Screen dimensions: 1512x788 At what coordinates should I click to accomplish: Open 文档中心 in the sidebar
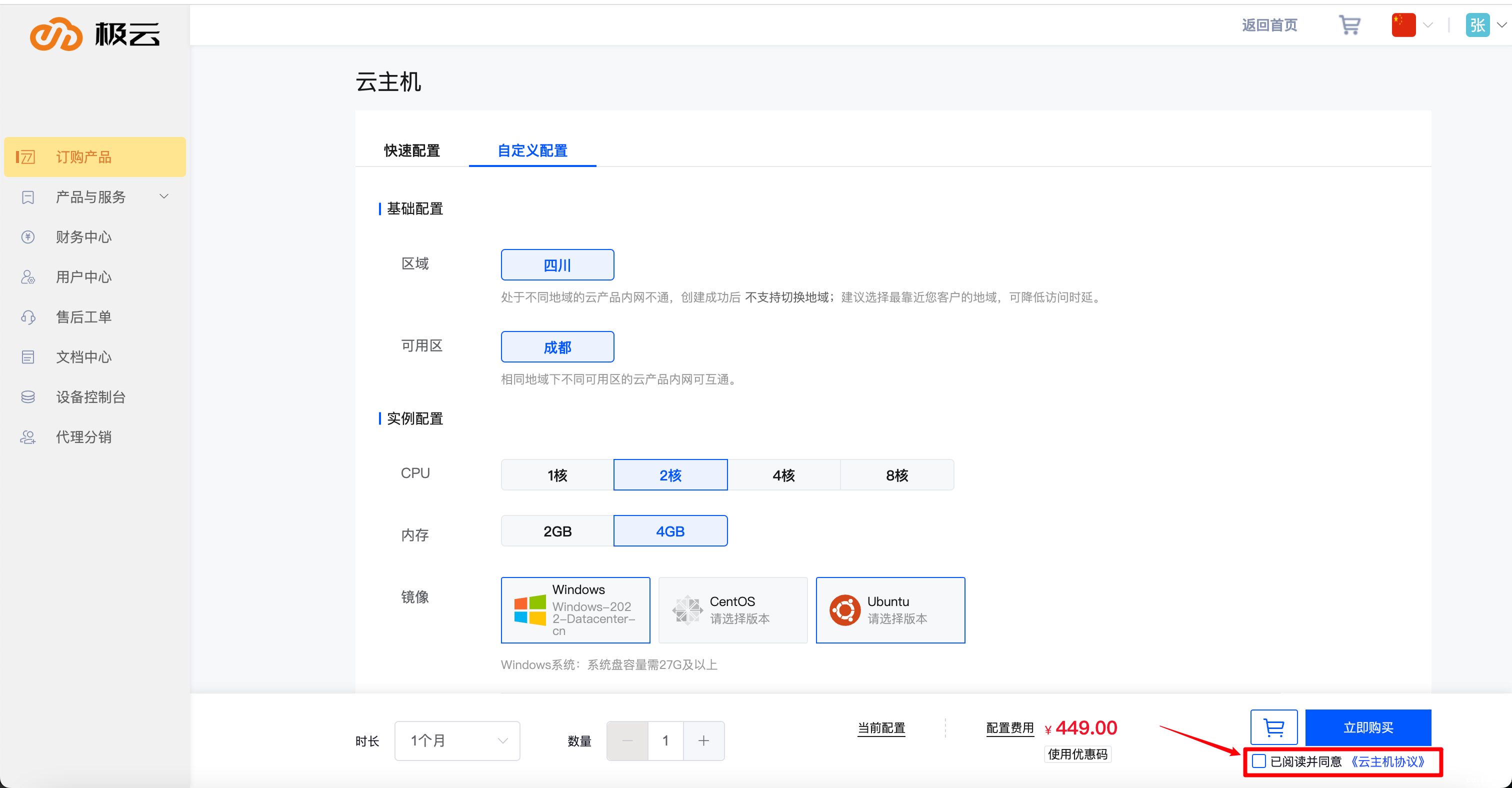(x=83, y=357)
